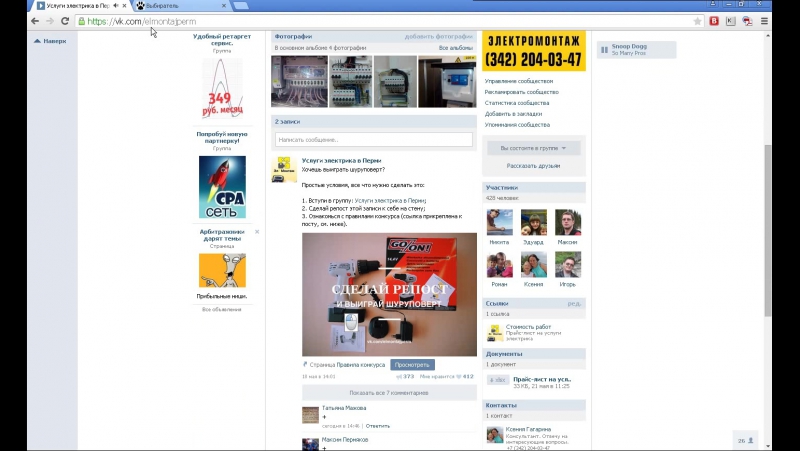Viewport: 800px width, 451px height.
Task: Click the browser back arrow
Action: tap(35, 21)
